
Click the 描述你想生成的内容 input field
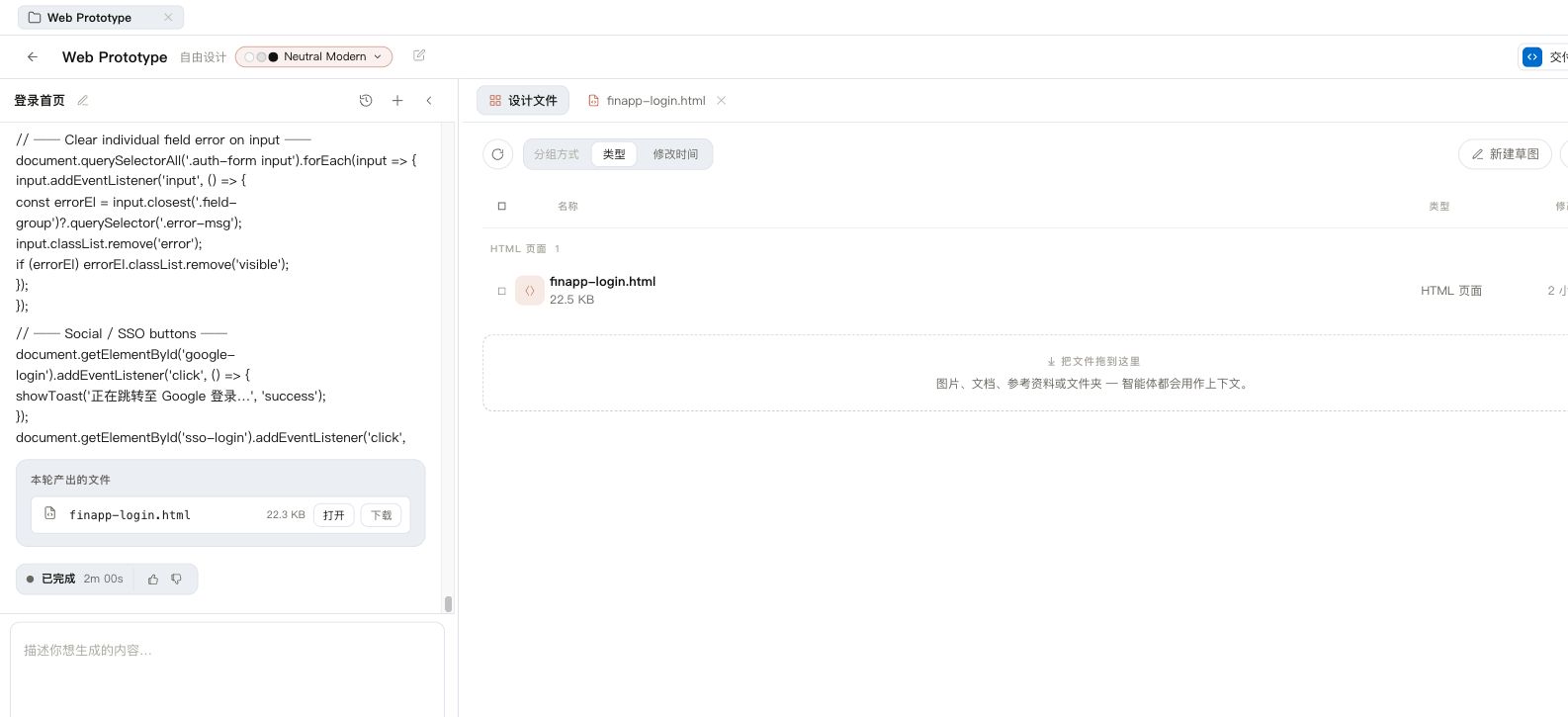pyautogui.click(x=227, y=670)
